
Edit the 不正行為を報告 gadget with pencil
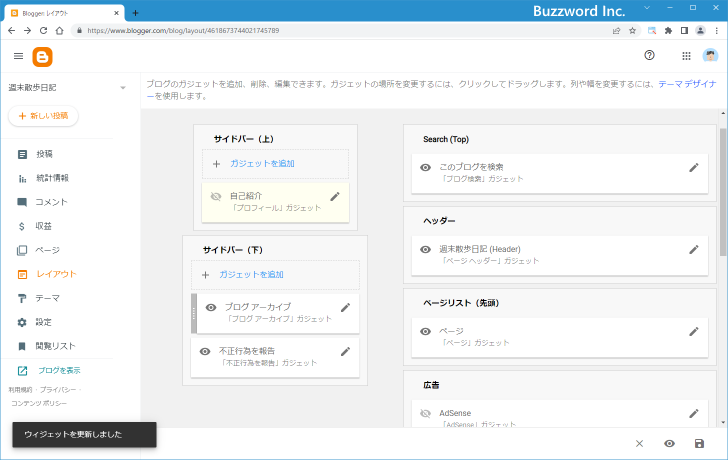pyautogui.click(x=345, y=351)
